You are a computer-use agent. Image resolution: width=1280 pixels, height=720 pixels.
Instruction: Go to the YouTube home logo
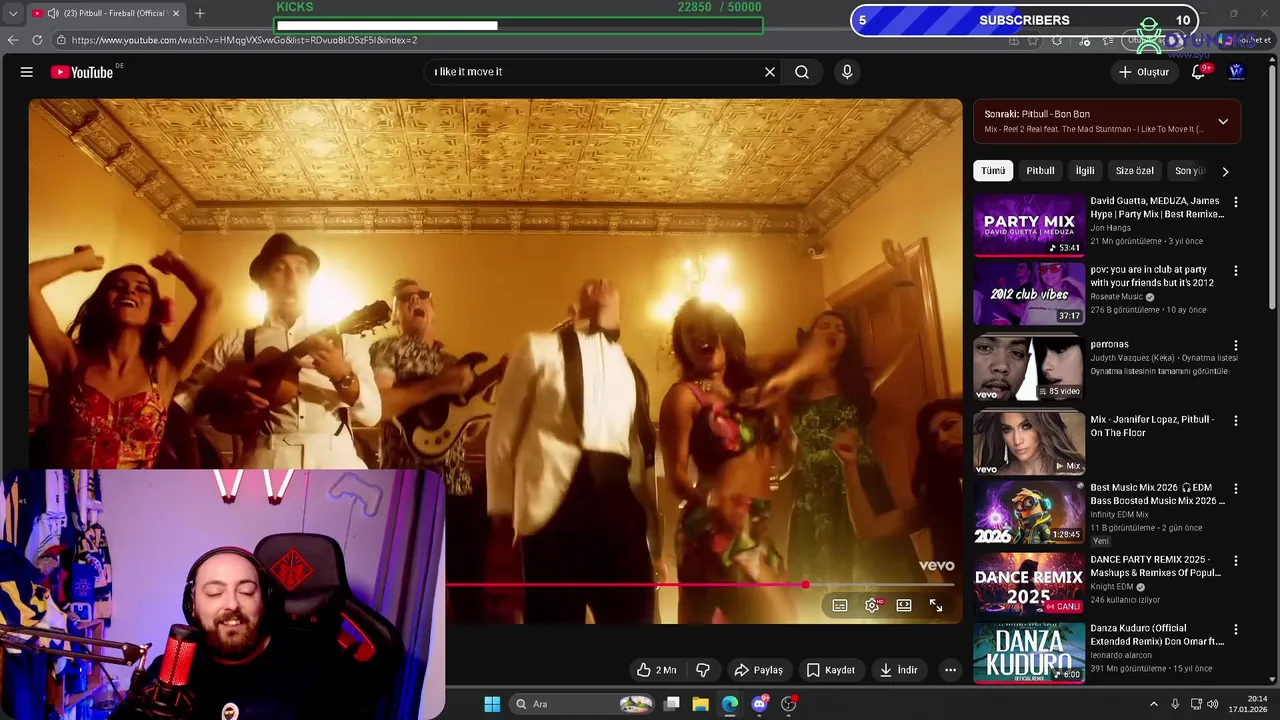pos(82,72)
